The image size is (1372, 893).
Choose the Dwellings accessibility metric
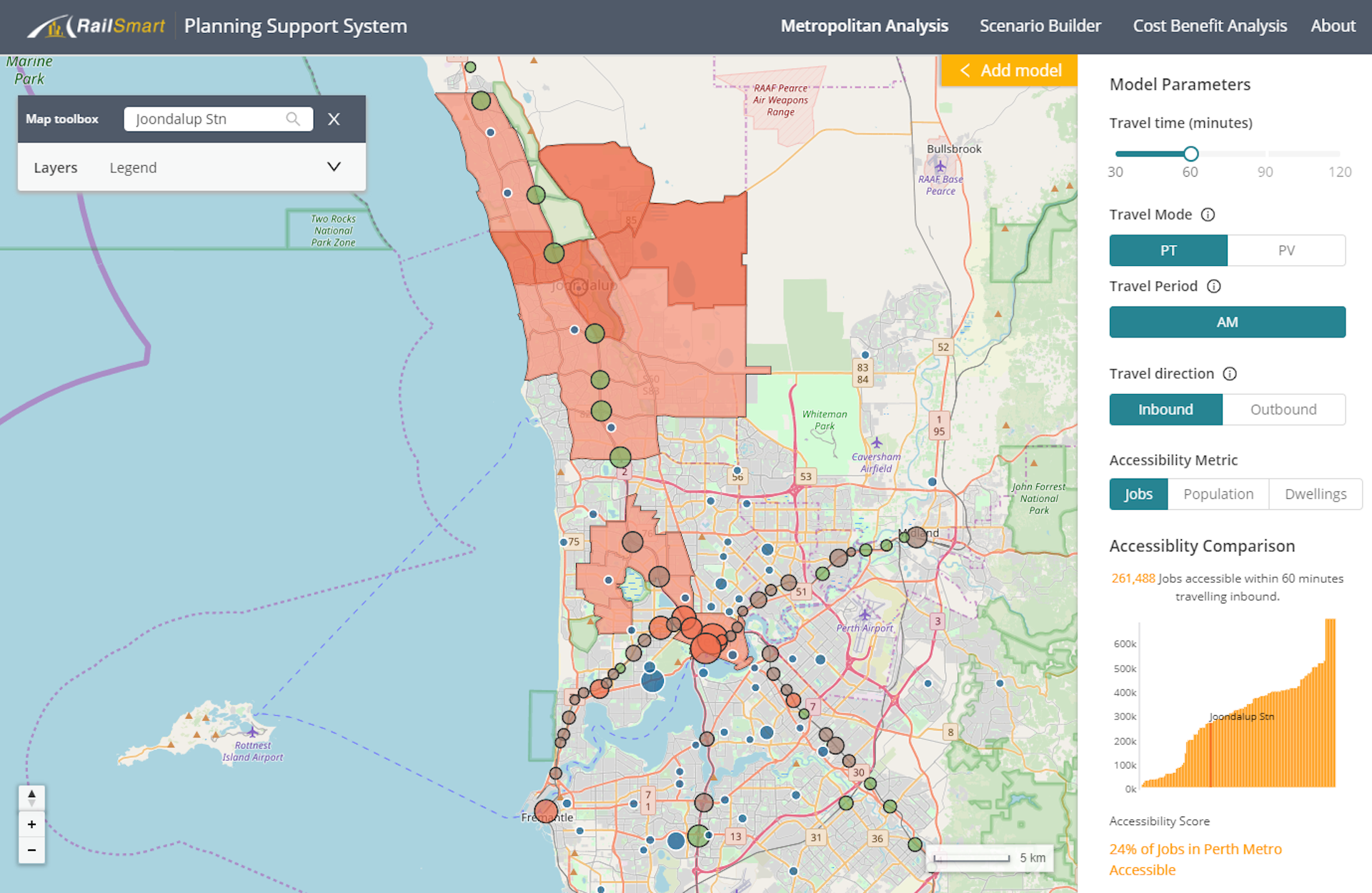coord(1315,494)
